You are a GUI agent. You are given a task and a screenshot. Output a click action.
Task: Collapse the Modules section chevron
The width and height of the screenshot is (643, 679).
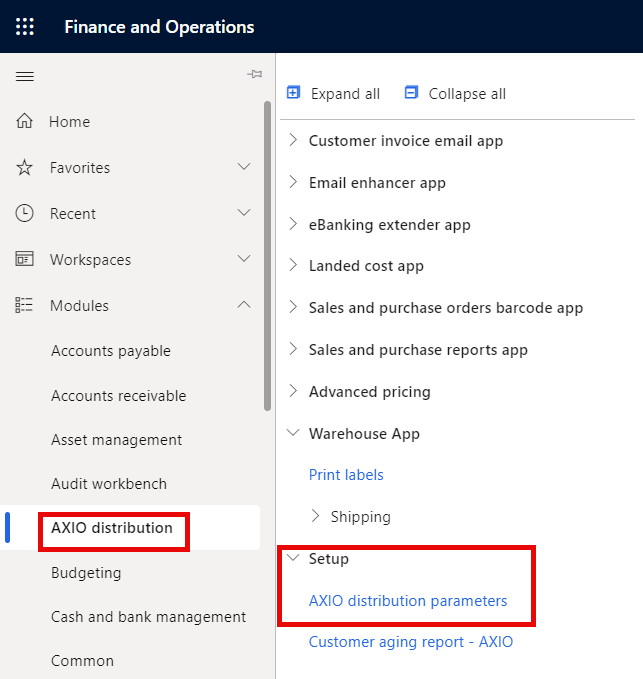click(x=244, y=305)
